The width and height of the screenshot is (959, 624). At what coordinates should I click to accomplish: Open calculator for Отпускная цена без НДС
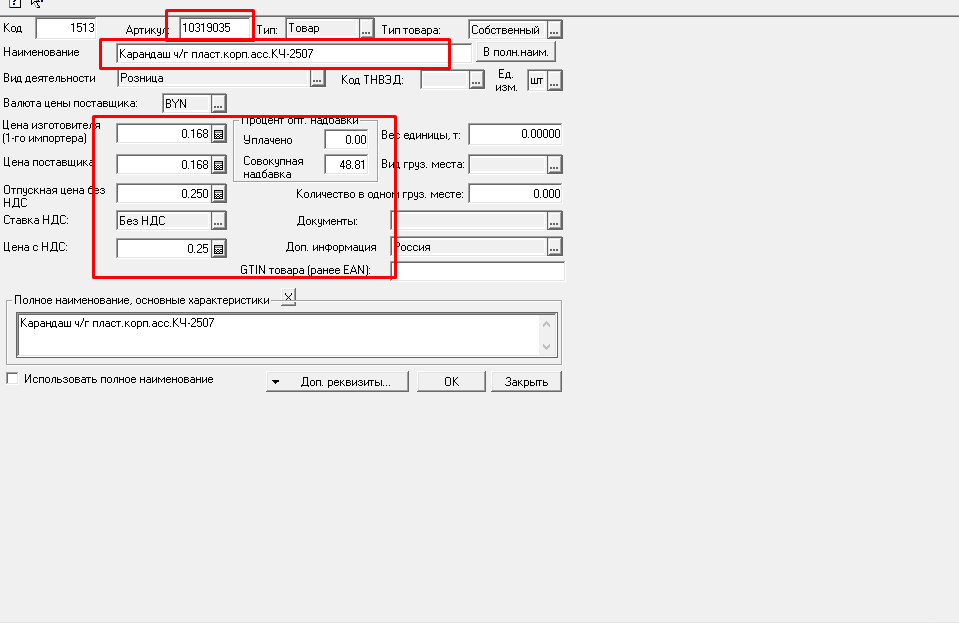click(x=218, y=194)
